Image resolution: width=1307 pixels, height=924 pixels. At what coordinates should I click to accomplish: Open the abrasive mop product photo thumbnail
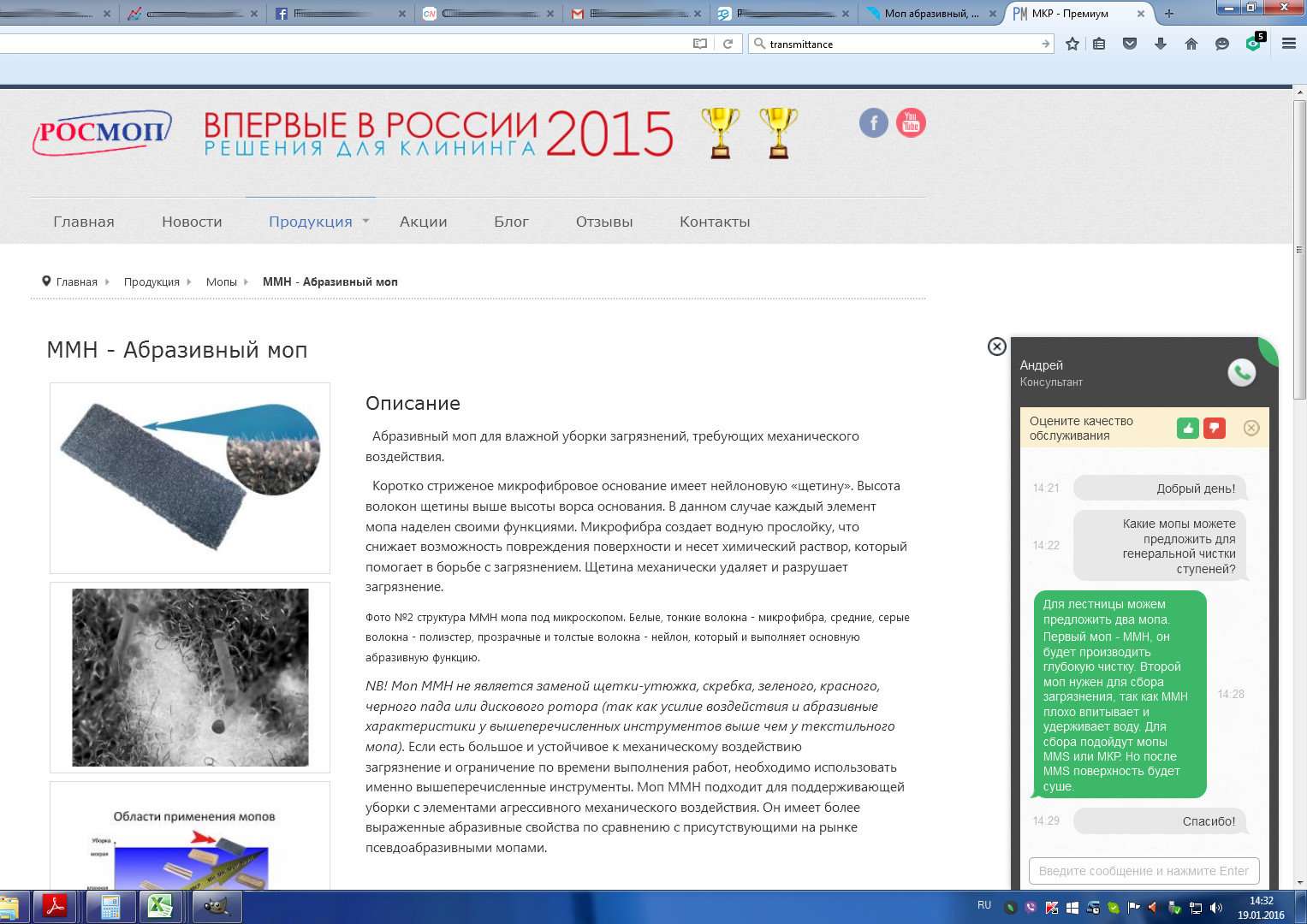[190, 478]
